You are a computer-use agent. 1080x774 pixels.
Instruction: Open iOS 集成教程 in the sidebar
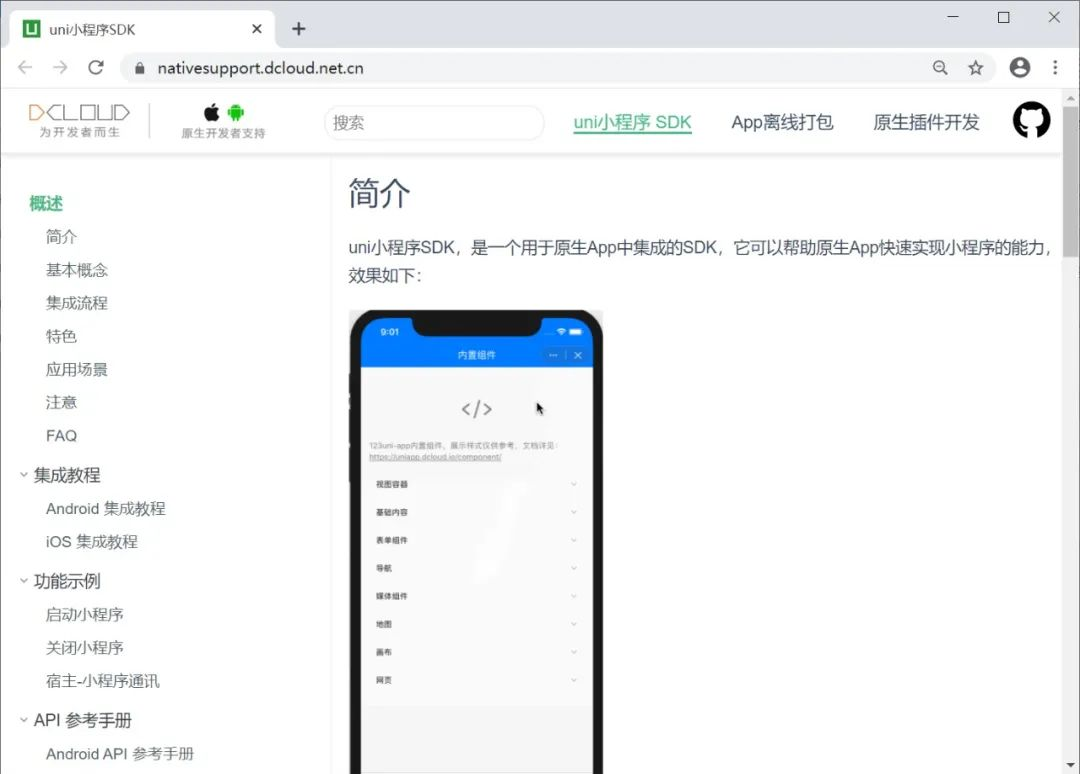tap(92, 541)
